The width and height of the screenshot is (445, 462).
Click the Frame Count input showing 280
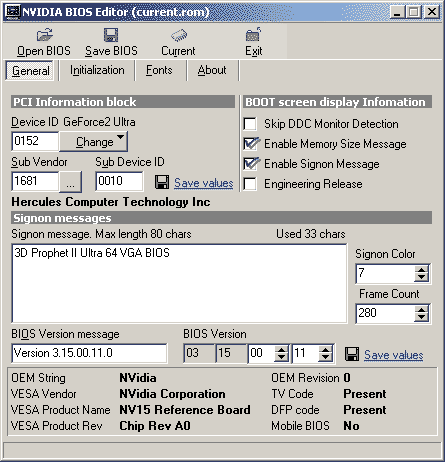pyautogui.click(x=385, y=314)
